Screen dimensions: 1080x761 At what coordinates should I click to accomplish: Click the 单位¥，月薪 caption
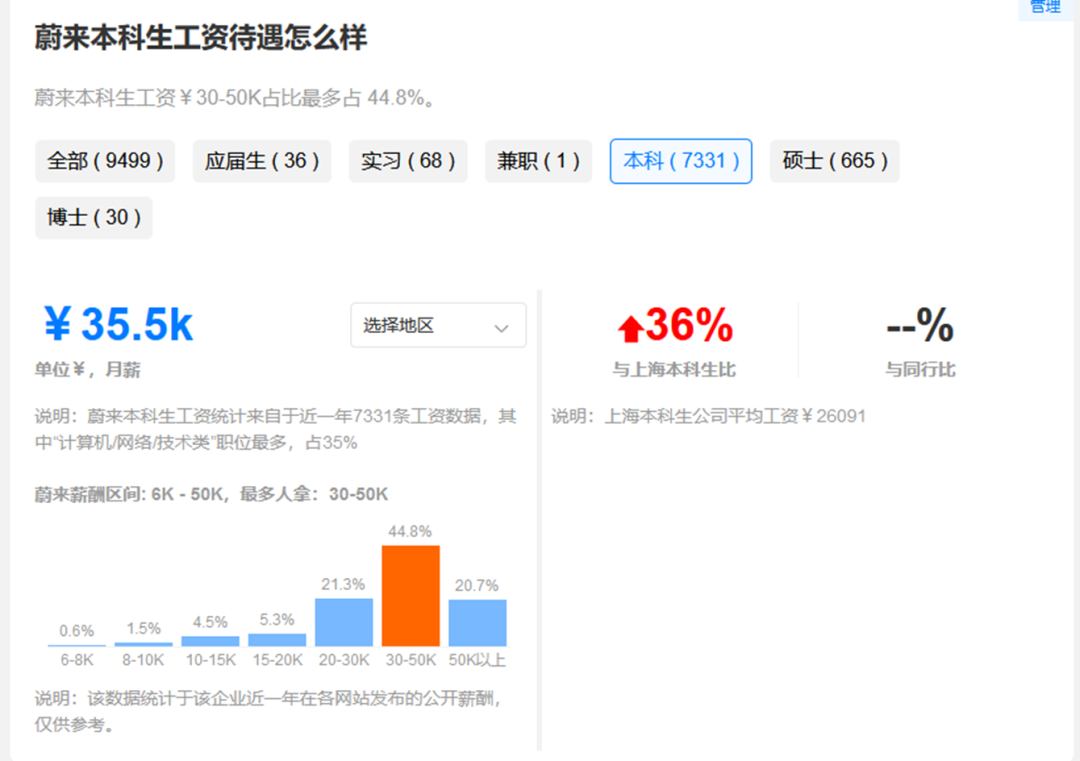pyautogui.click(x=87, y=370)
